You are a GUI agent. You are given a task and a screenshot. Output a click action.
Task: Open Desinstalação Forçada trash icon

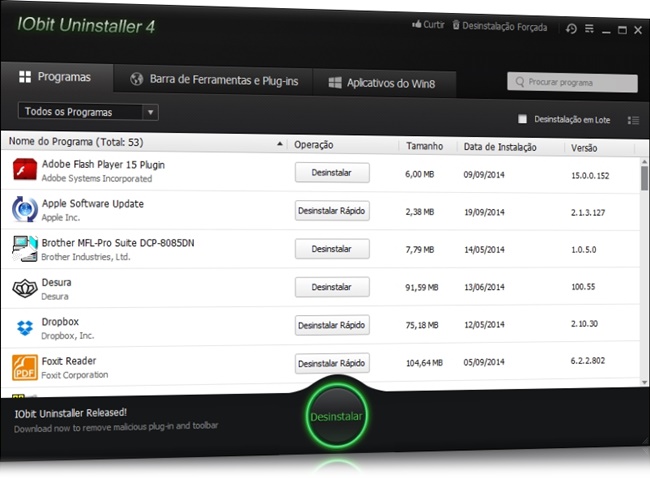tap(456, 25)
